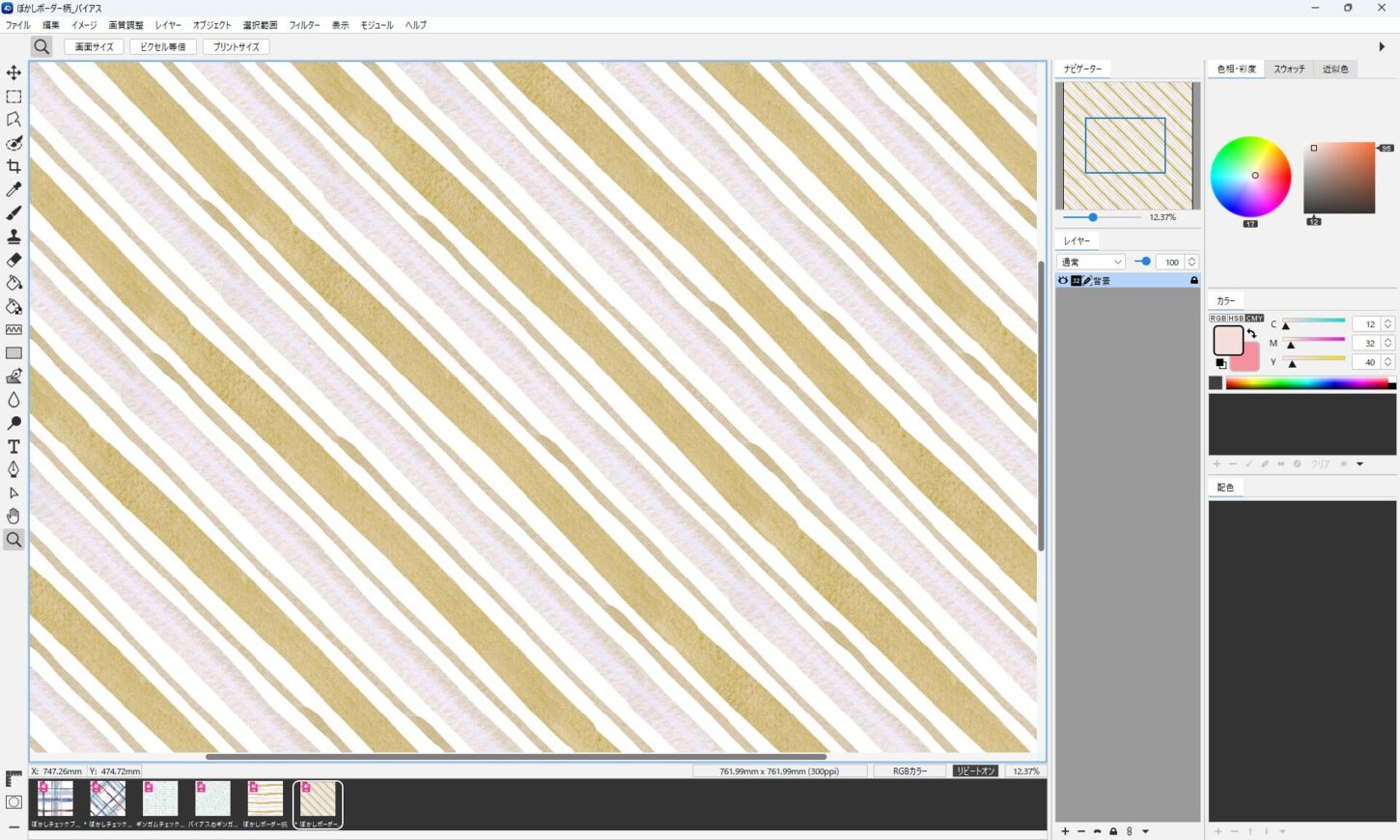Expand the right-pointing arrow at top right
Viewport: 1400px width, 840px height.
click(1382, 46)
